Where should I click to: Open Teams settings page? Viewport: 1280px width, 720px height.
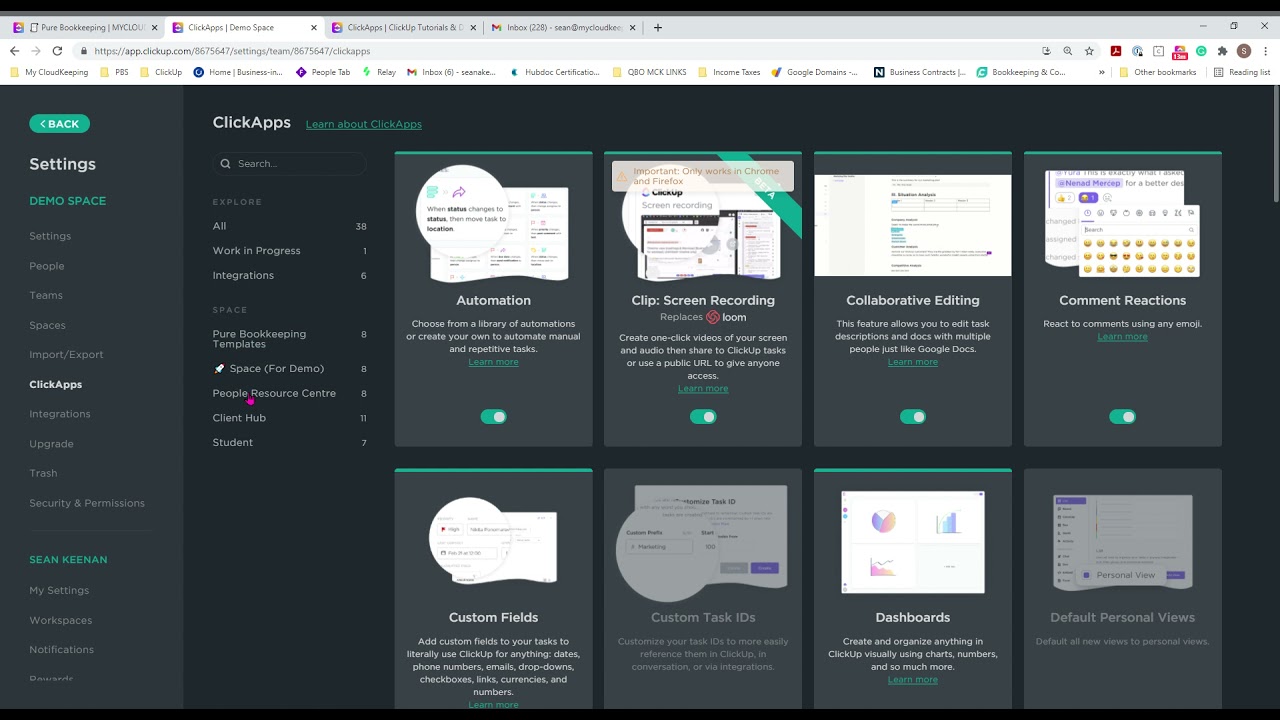click(46, 295)
